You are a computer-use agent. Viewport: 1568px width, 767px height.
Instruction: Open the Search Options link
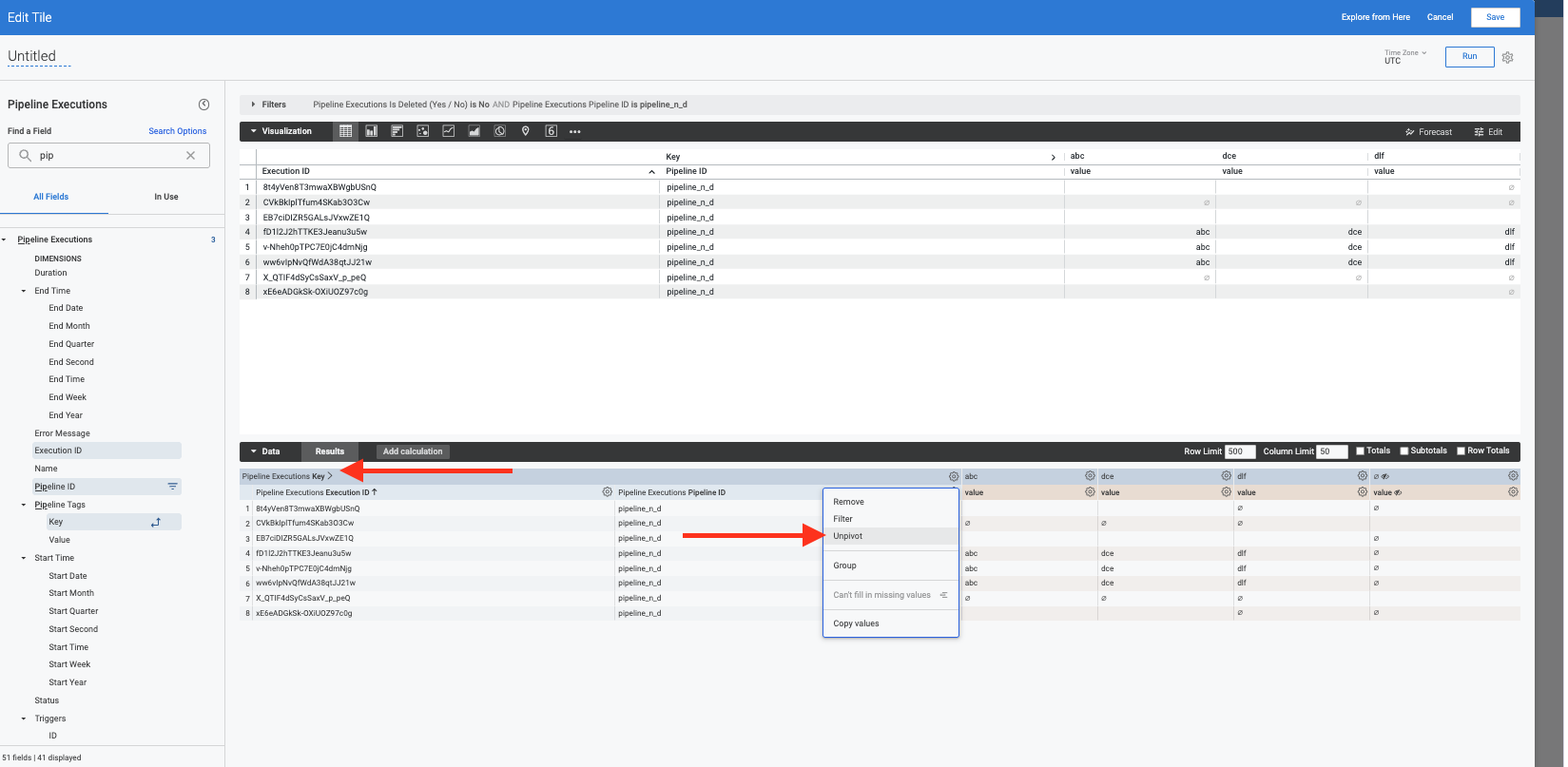177,131
